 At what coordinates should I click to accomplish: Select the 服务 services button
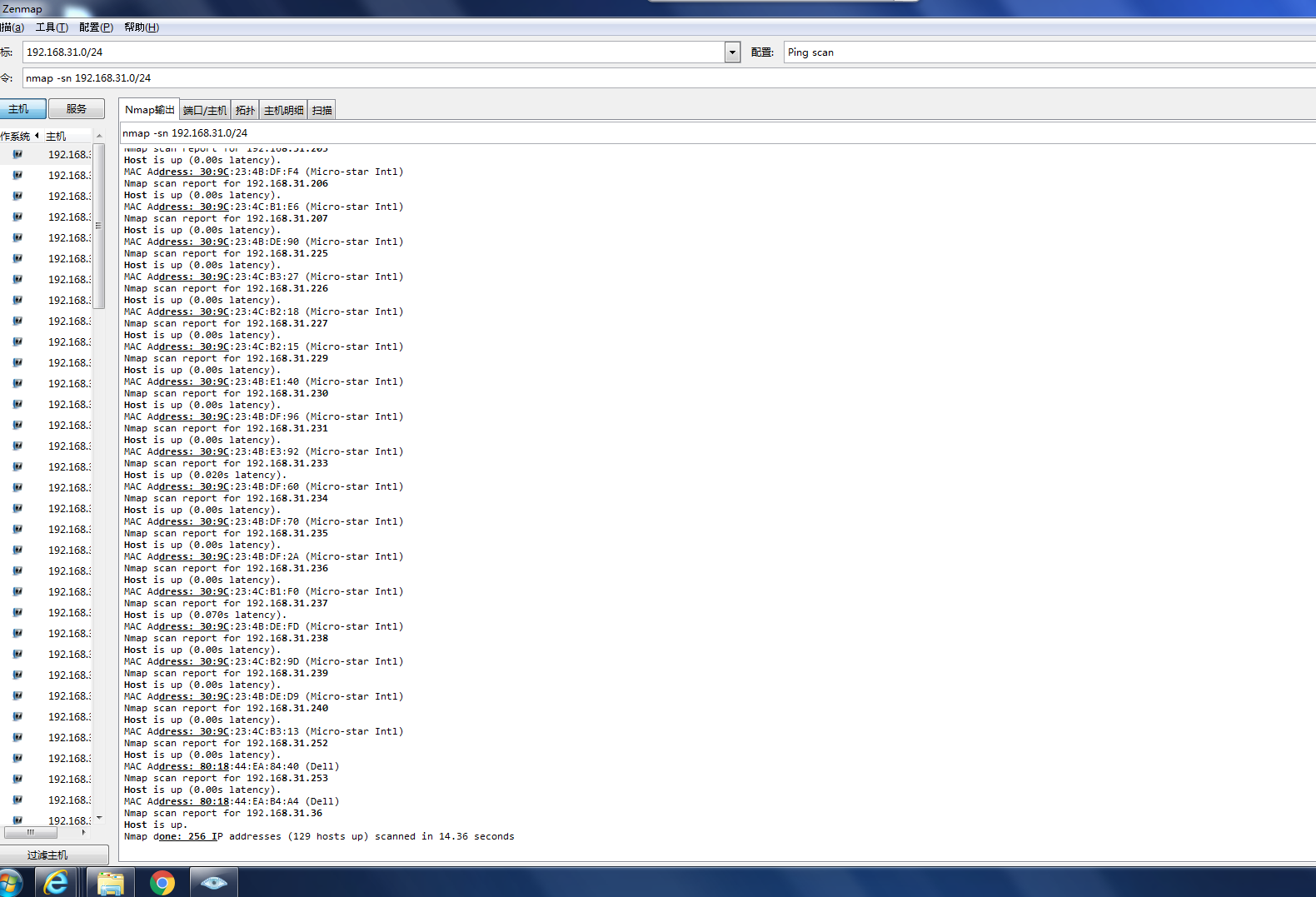pos(77,109)
